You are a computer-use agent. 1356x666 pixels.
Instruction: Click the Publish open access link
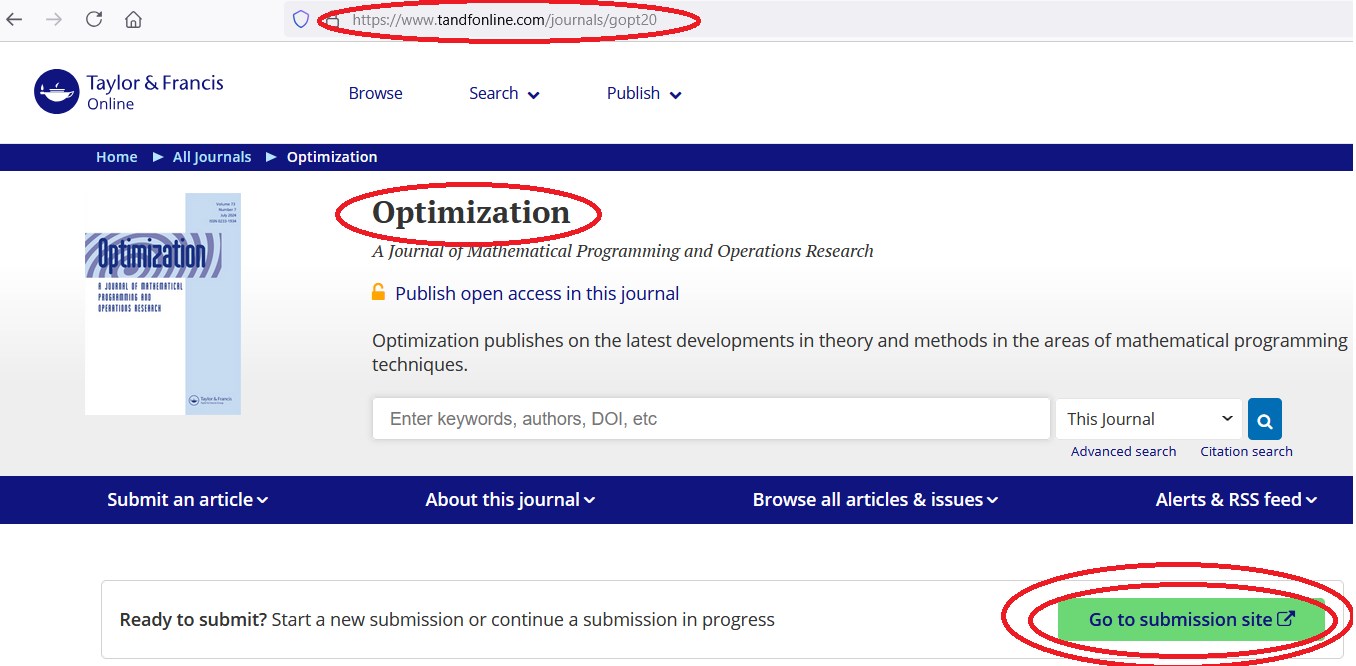[537, 294]
